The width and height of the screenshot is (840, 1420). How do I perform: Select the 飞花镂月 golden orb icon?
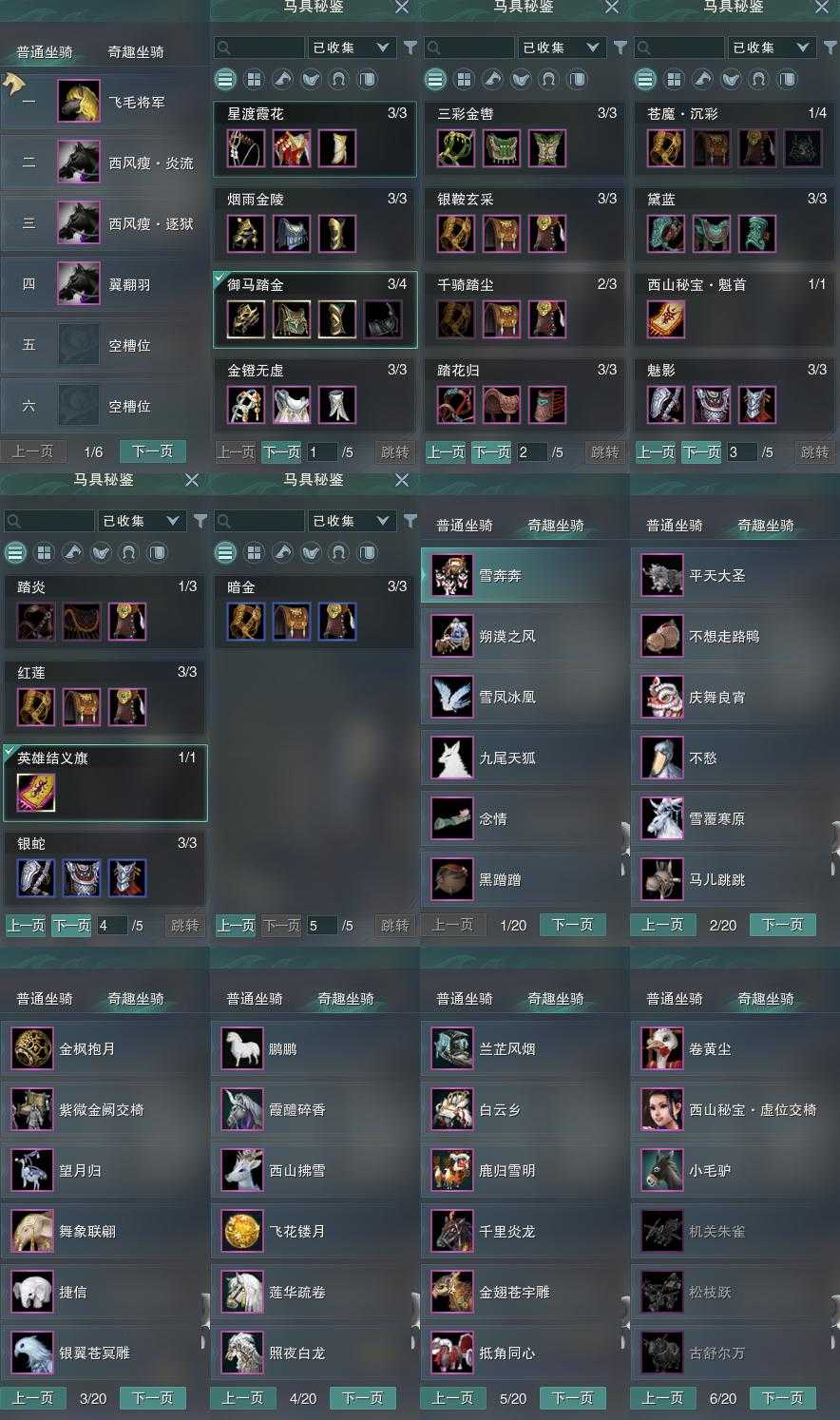click(242, 1231)
